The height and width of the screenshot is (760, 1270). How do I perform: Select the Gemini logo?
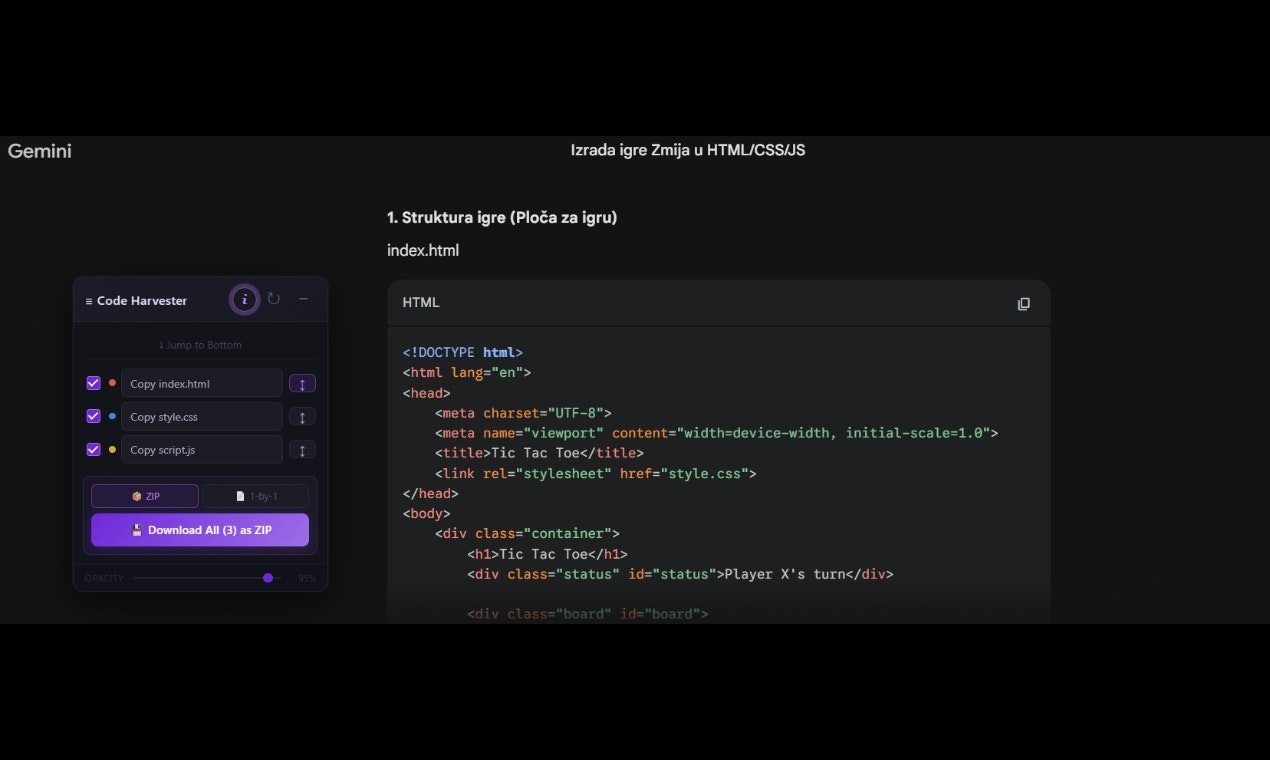click(39, 151)
